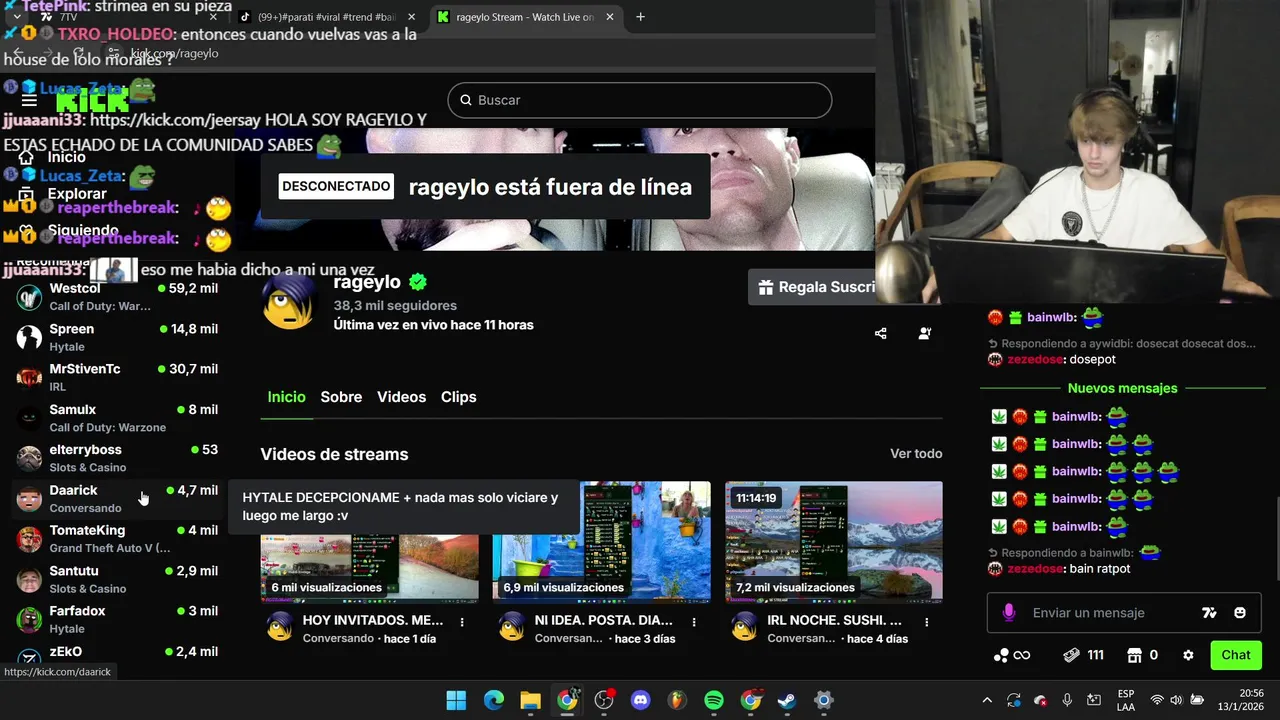Image resolution: width=1280 pixels, height=720 pixels.
Task: Click Ver todo link for stream videos
Action: 916,454
